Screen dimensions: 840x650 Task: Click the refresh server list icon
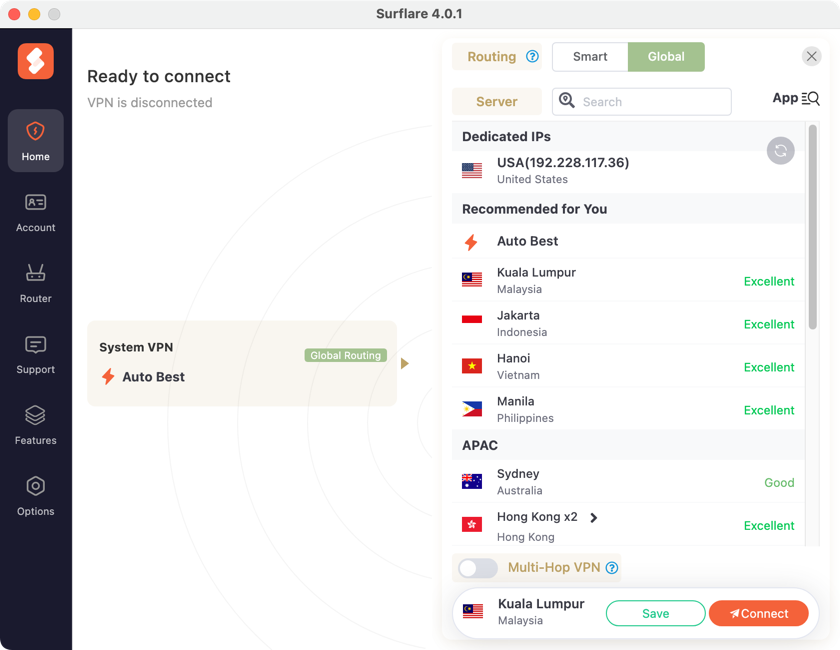coord(780,151)
